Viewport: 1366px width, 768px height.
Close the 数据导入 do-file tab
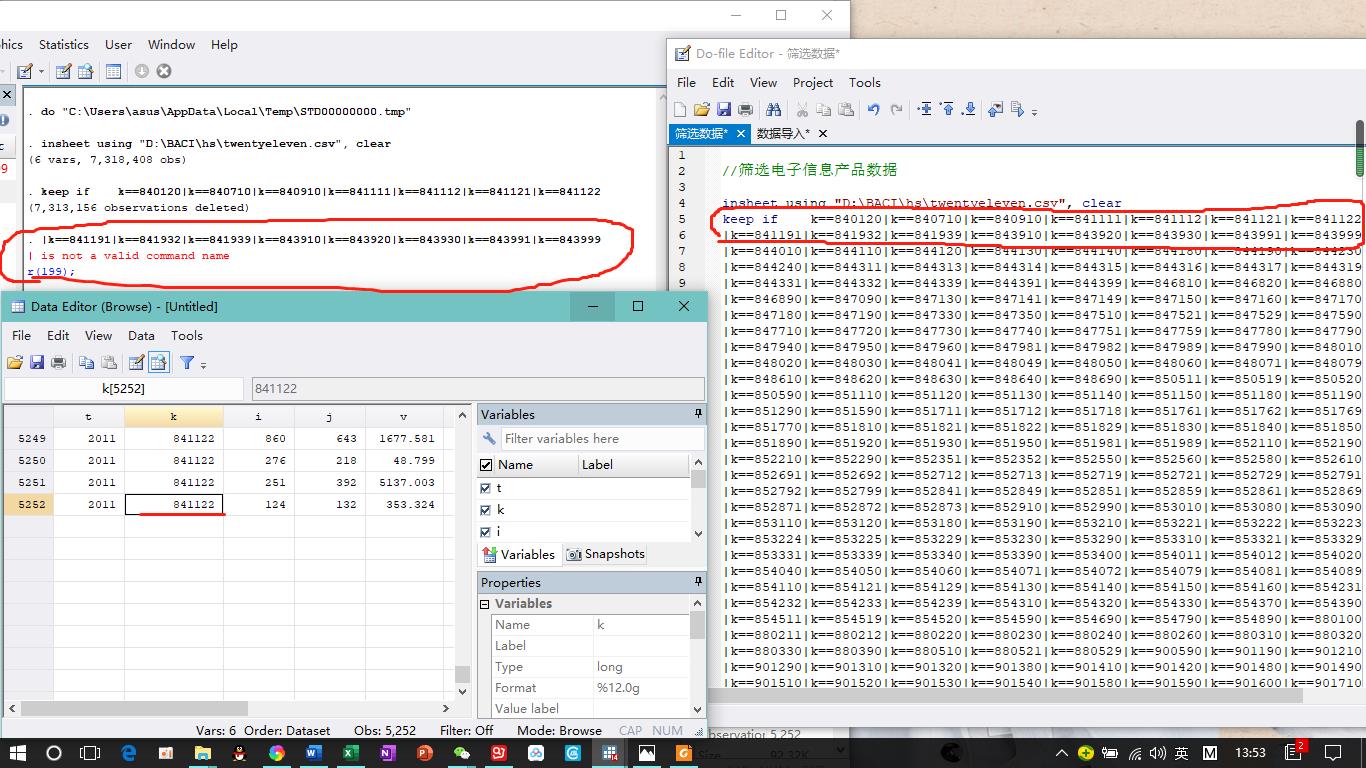click(823, 133)
